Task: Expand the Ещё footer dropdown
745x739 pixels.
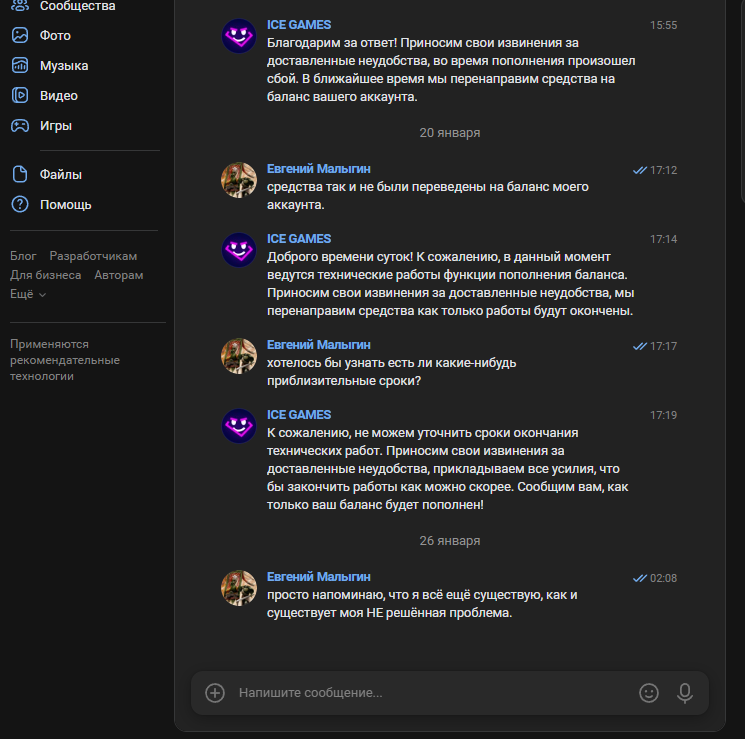Action: coord(28,295)
